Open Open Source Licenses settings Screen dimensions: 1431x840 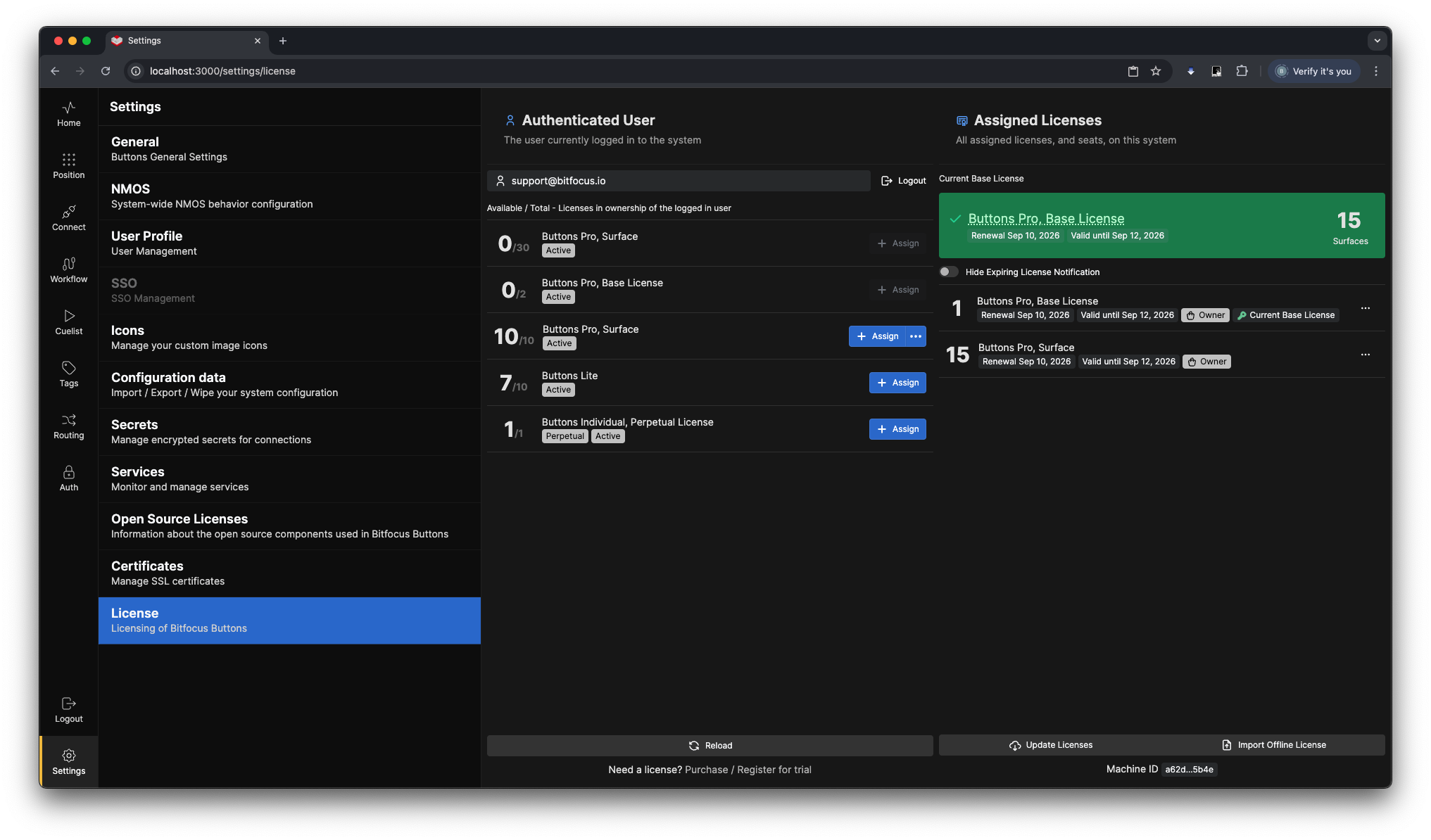[x=289, y=526]
